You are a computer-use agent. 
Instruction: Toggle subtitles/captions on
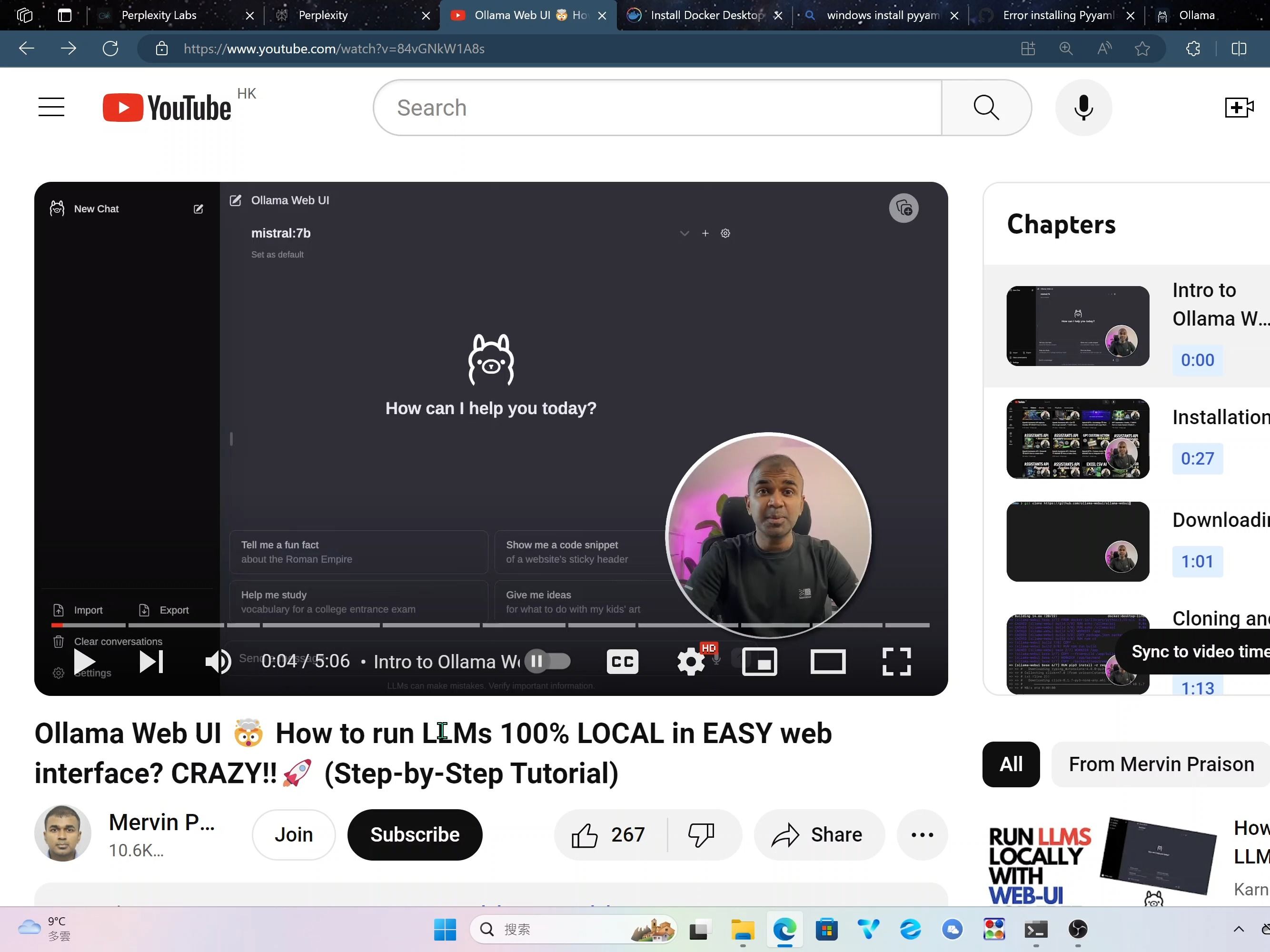click(x=622, y=662)
